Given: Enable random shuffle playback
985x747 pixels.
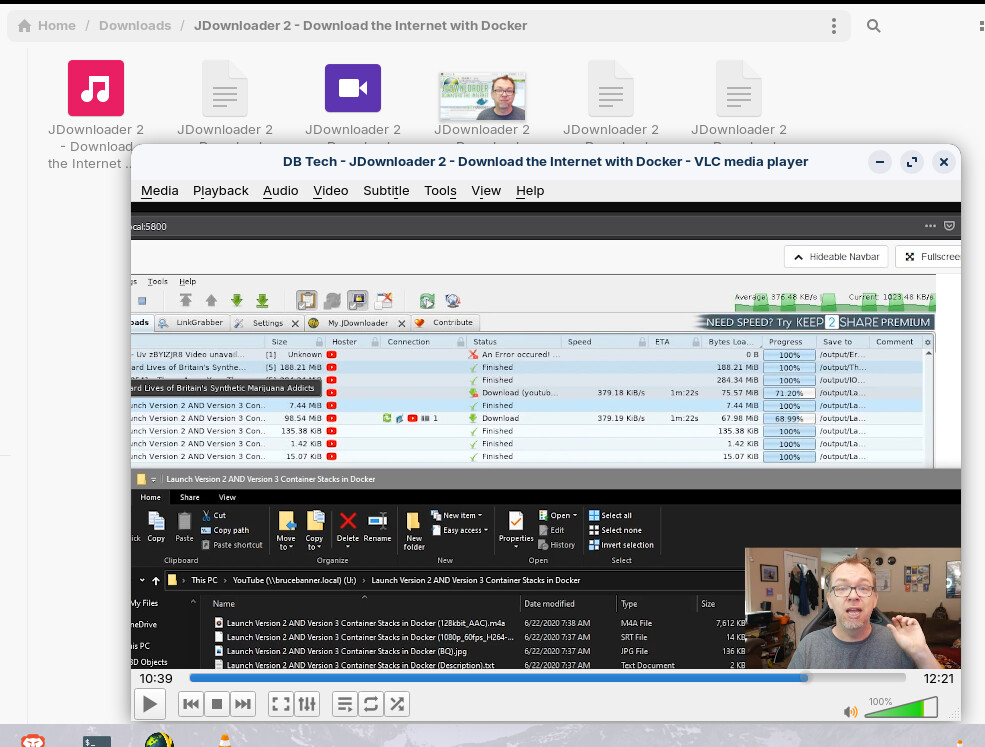Looking at the screenshot, I should pos(397,704).
